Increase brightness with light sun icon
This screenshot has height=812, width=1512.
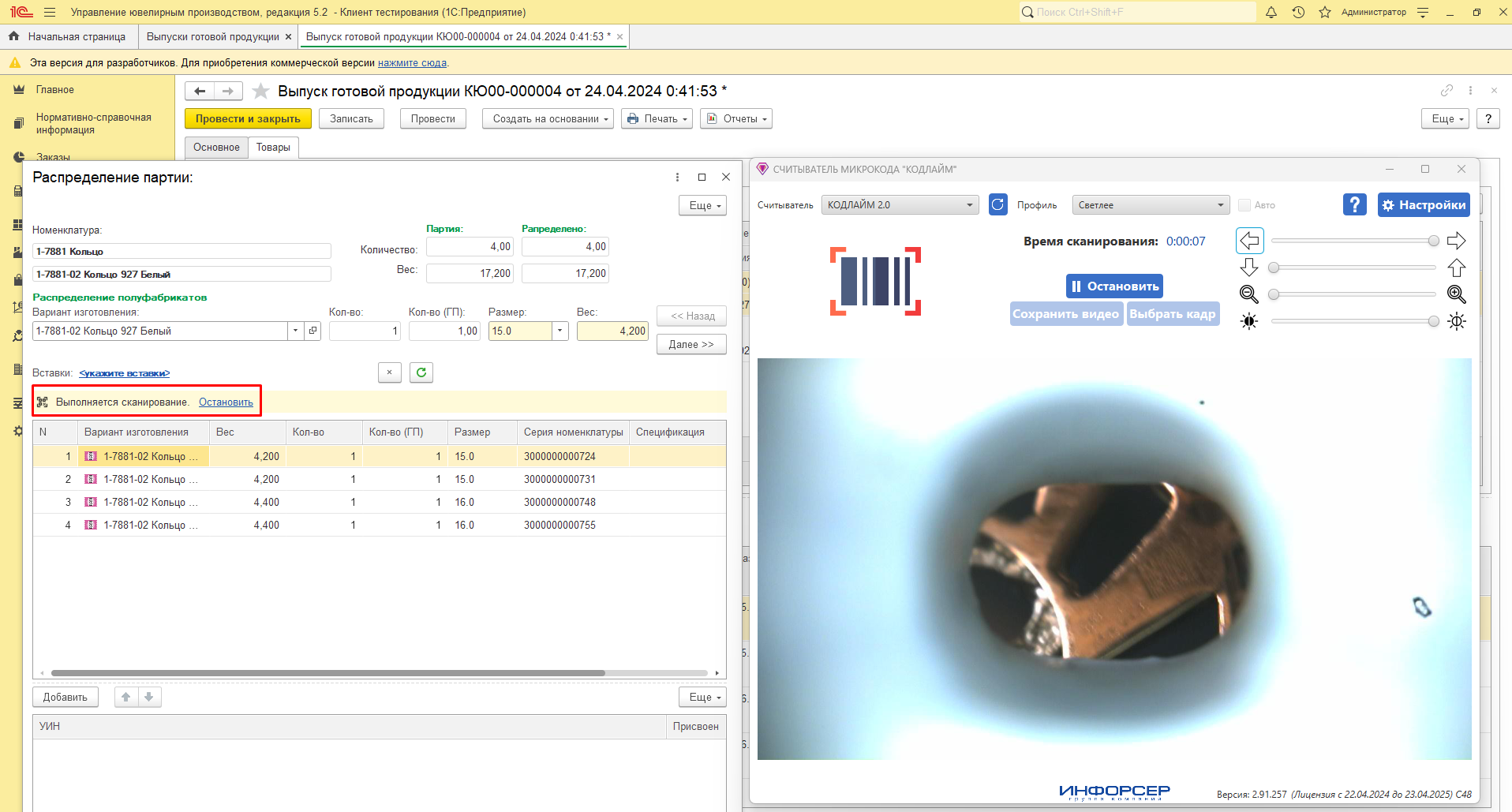1457,321
